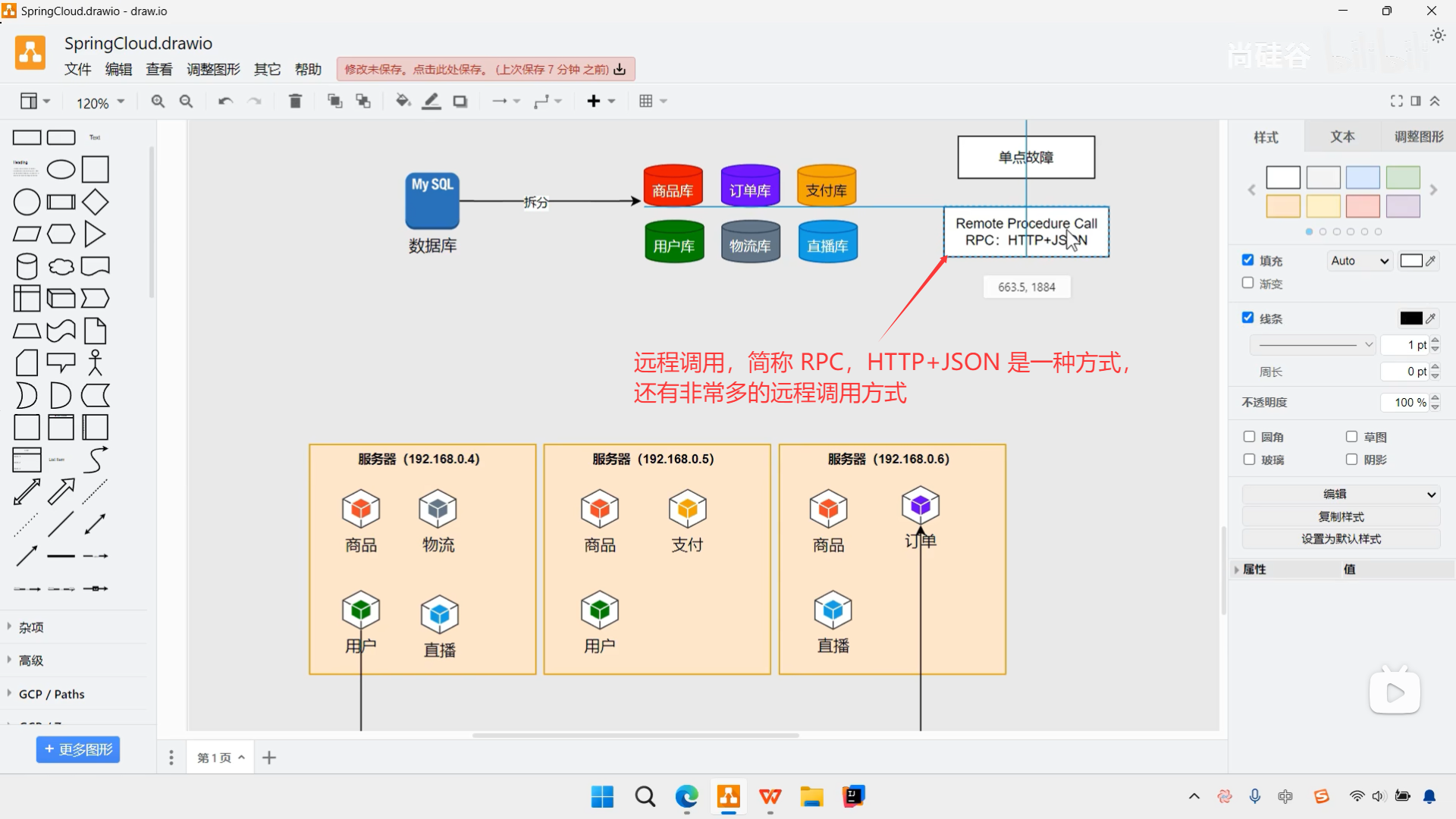
Task: Click the add page (+) control
Action: 269,757
